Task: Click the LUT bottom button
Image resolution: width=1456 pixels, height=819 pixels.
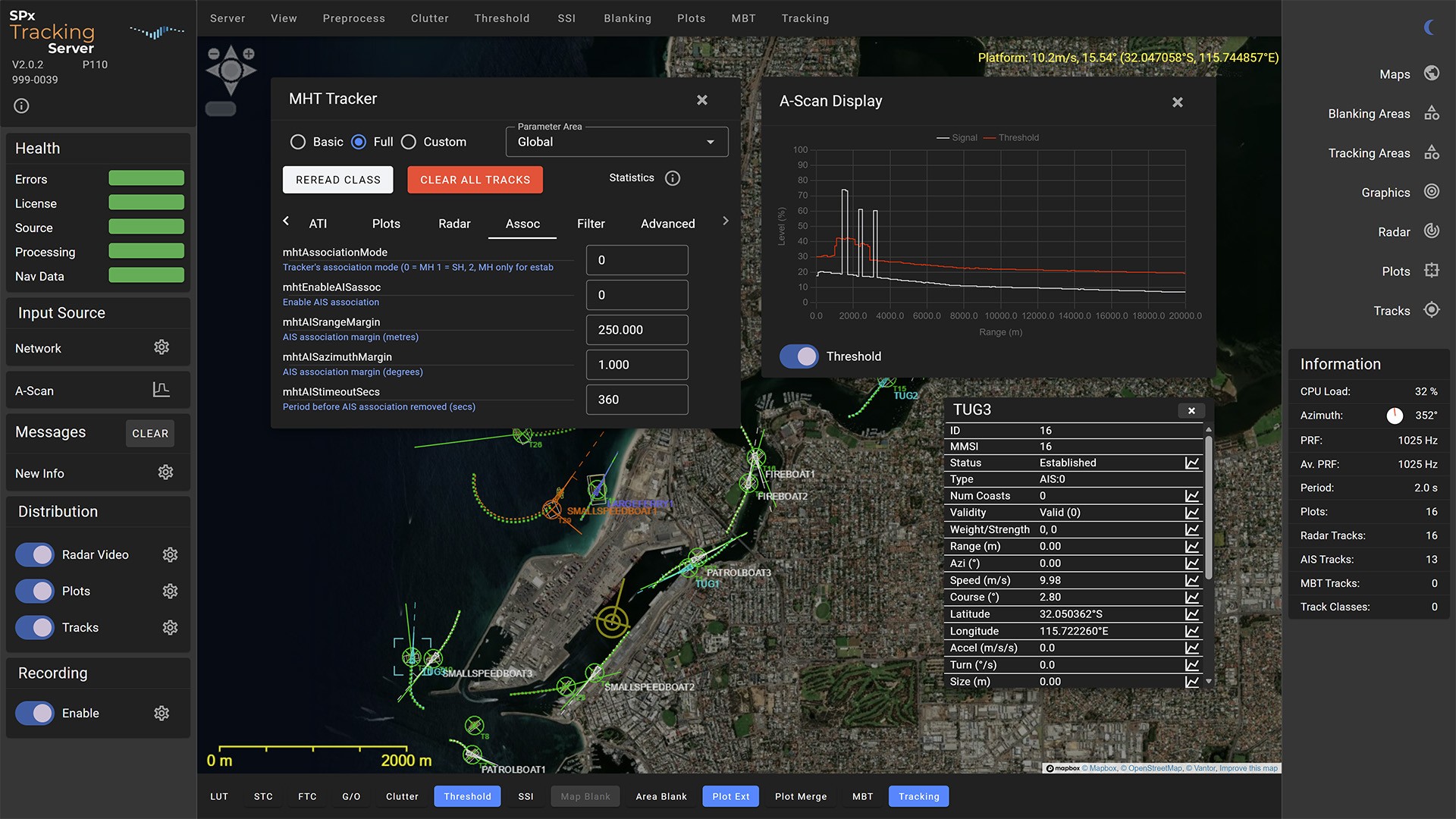Action: 219,796
